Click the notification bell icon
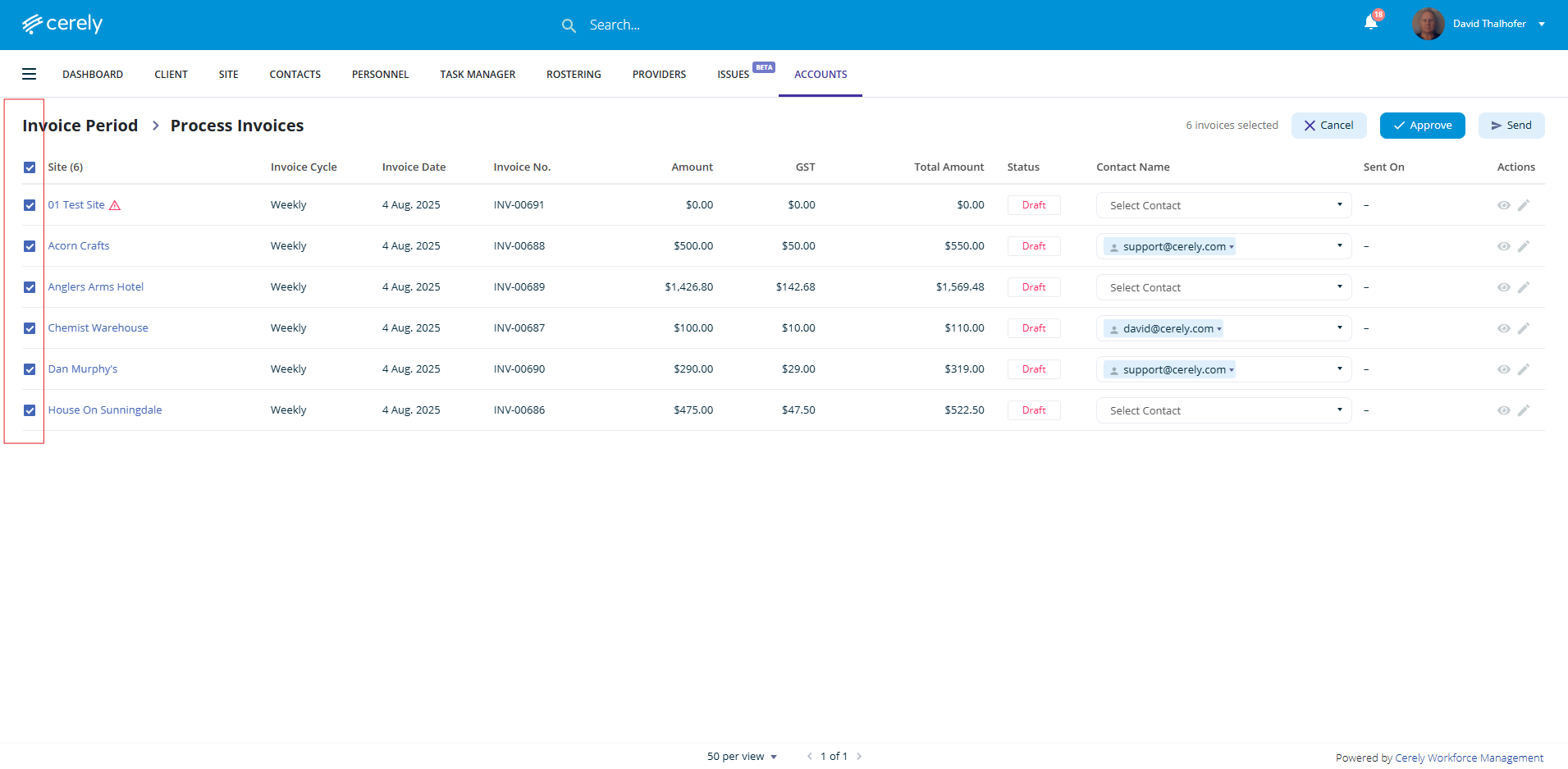The height and width of the screenshot is (769, 1568). (1370, 23)
